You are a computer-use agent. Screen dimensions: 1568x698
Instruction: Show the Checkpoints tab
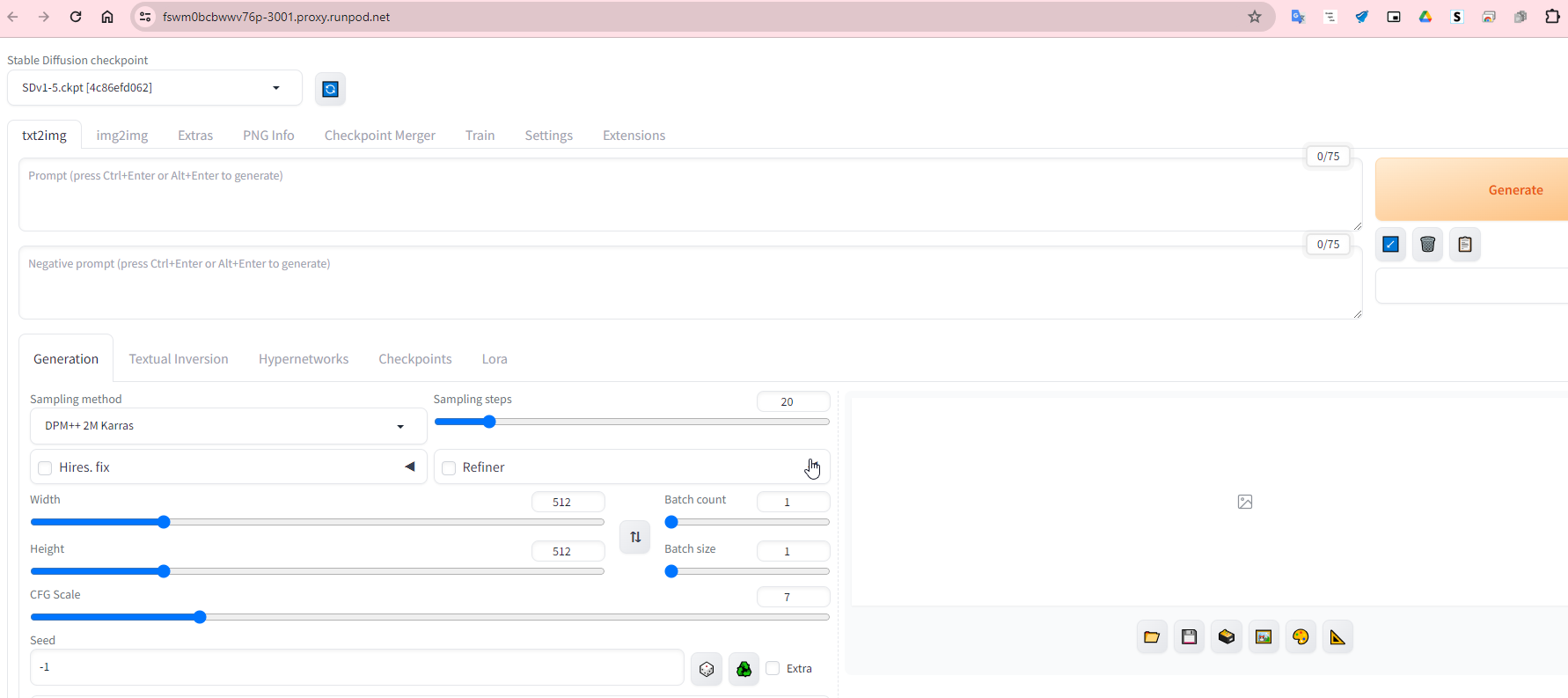415,359
